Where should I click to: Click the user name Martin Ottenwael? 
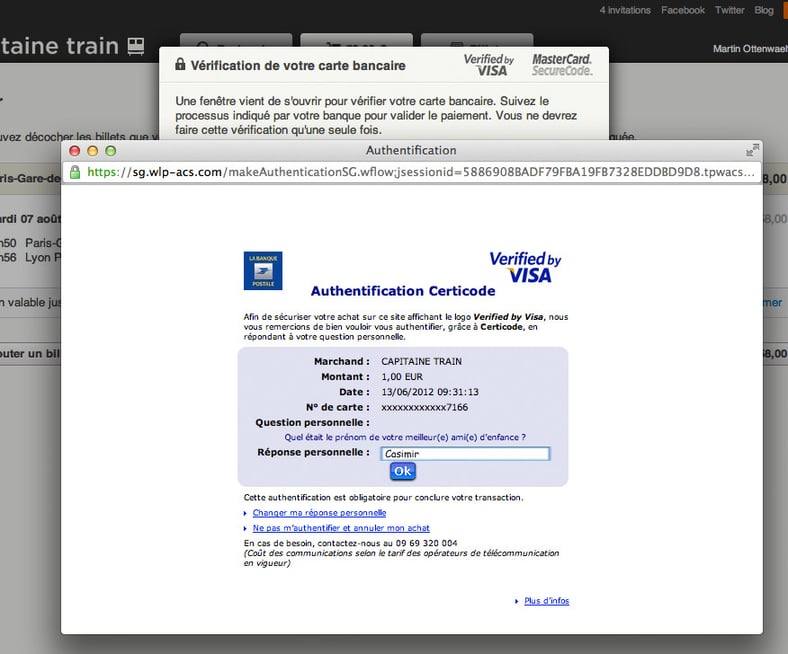[x=750, y=49]
